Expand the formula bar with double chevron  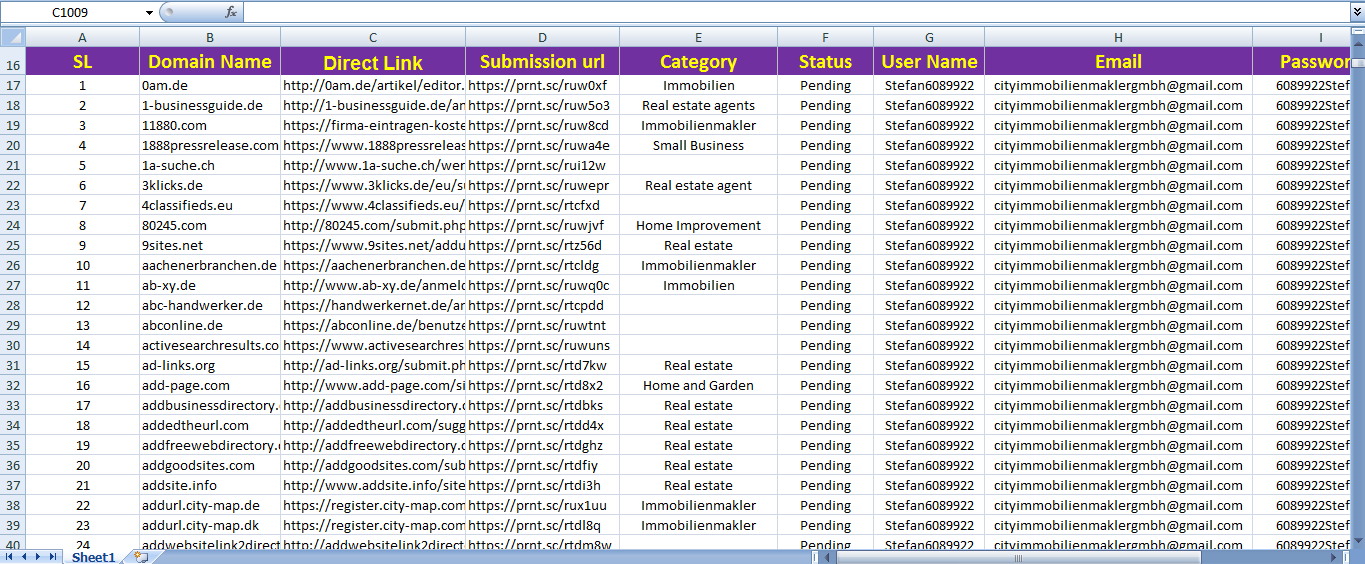[1356, 12]
